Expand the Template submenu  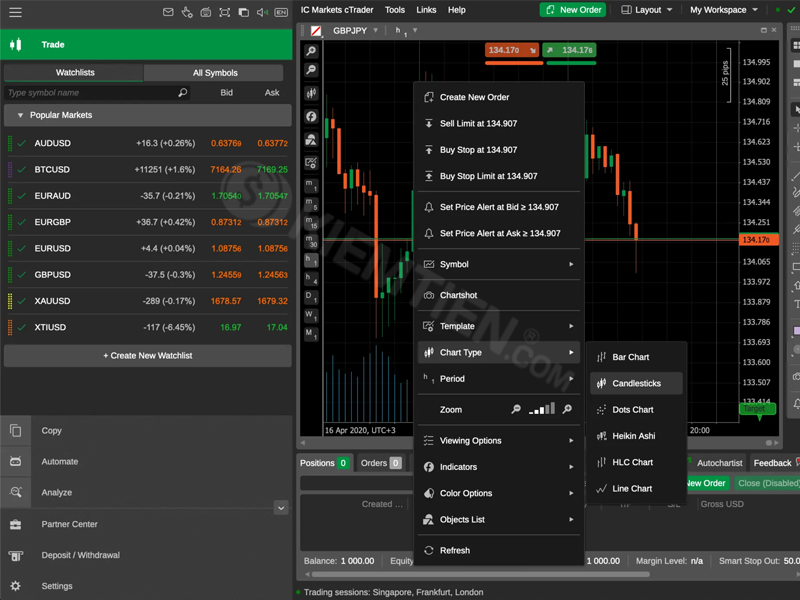point(499,326)
